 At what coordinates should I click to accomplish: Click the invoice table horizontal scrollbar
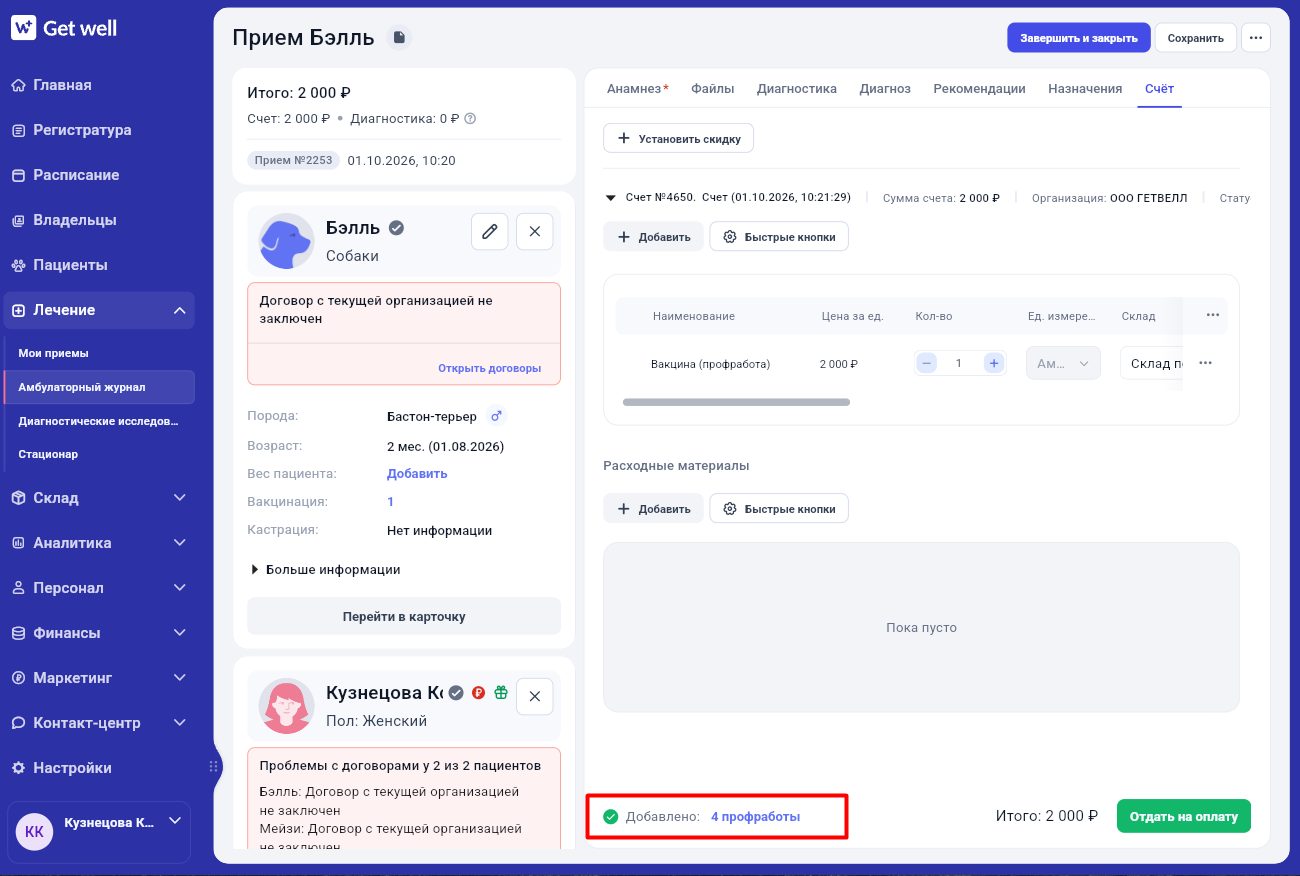click(x=736, y=402)
